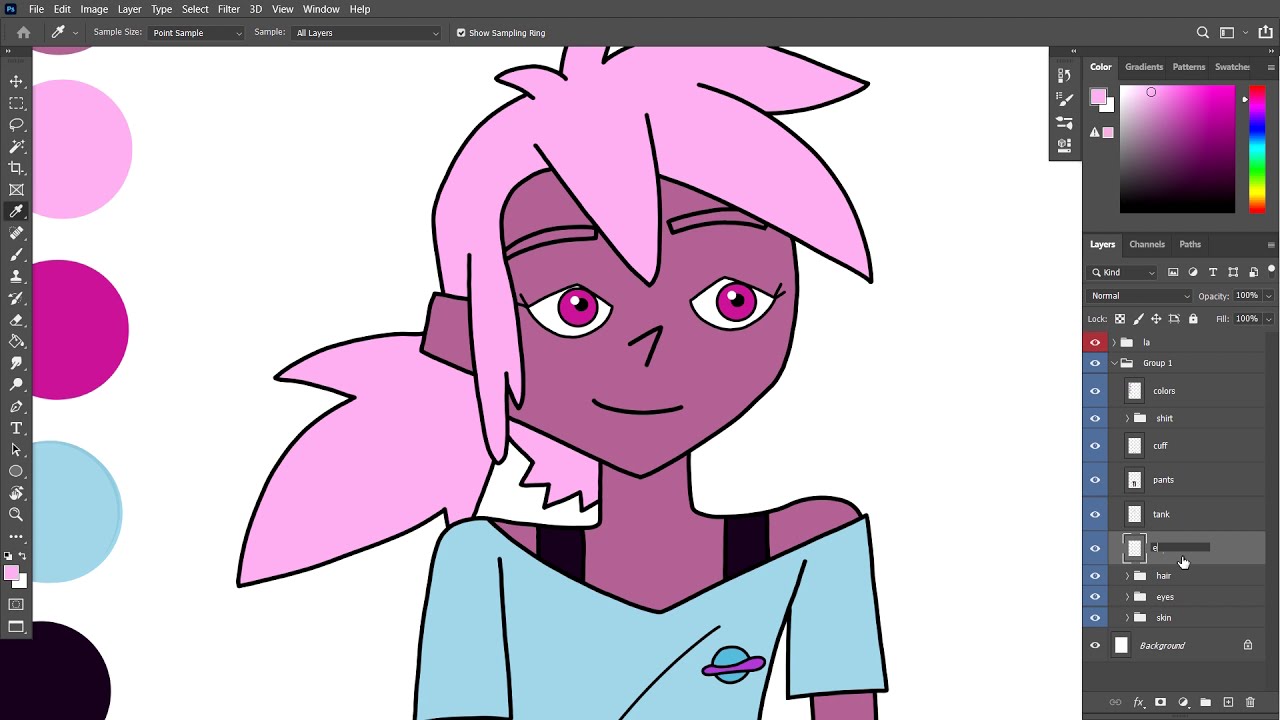The width and height of the screenshot is (1280, 720).
Task: Open the Fill slider dropdown arrow
Action: tap(1269, 319)
